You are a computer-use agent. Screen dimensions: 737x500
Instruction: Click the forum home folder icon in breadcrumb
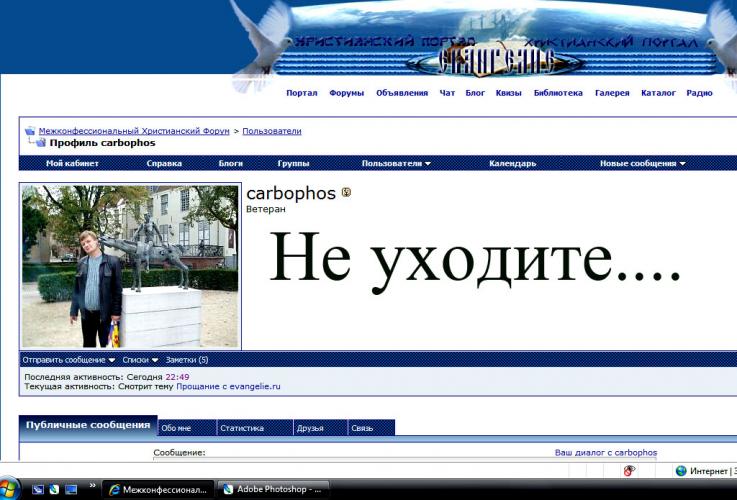coord(30,131)
